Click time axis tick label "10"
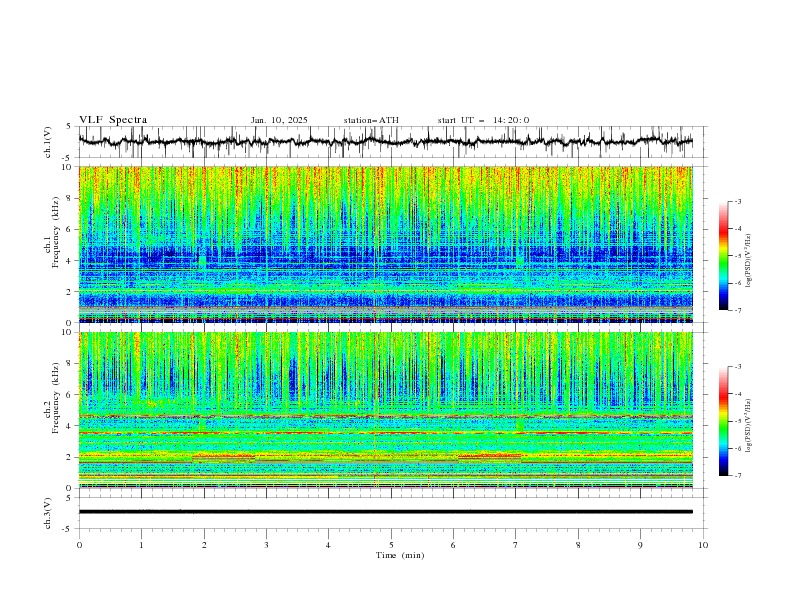The image size is (792, 612). click(x=703, y=545)
